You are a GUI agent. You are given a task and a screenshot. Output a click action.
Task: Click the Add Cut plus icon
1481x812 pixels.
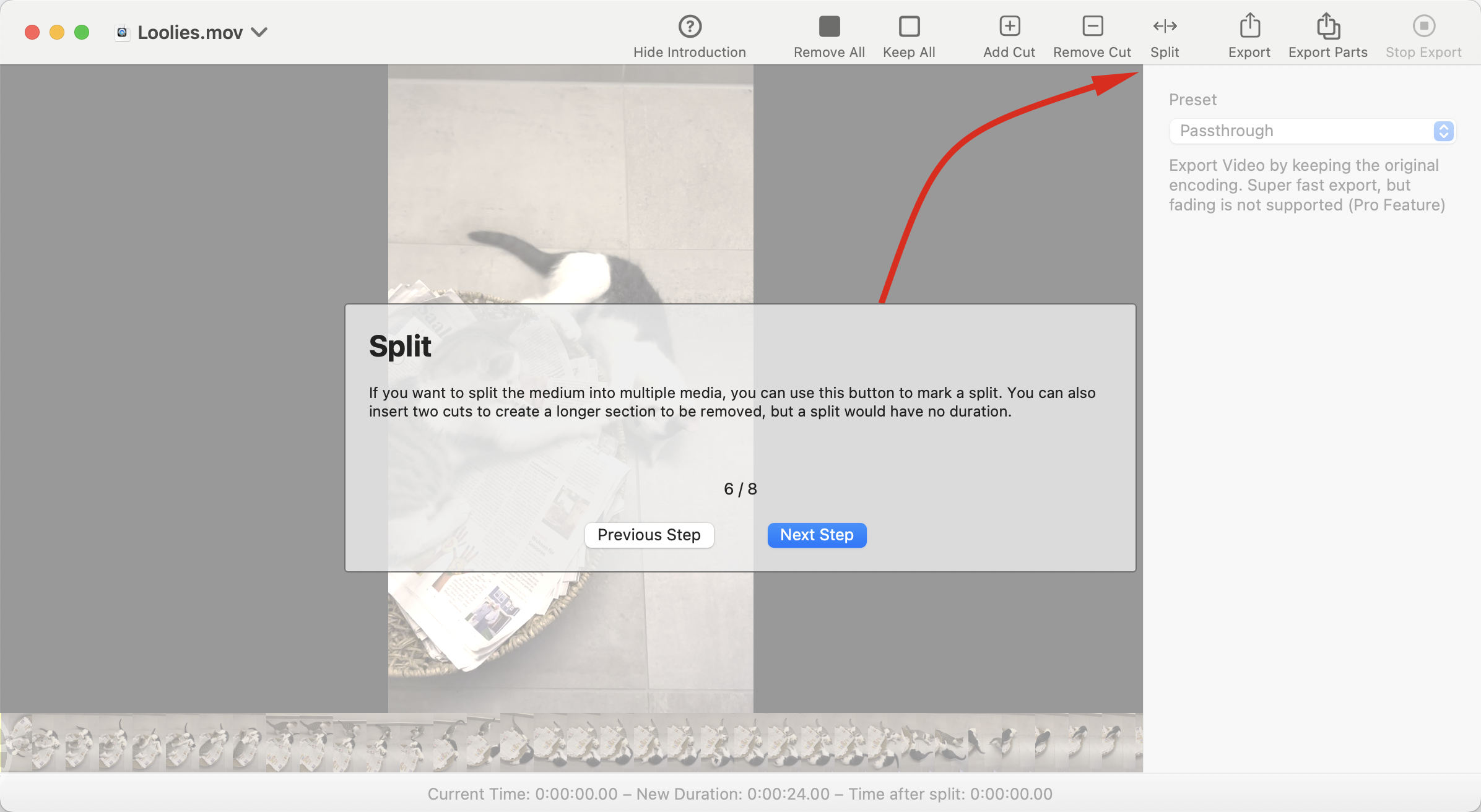(1009, 27)
